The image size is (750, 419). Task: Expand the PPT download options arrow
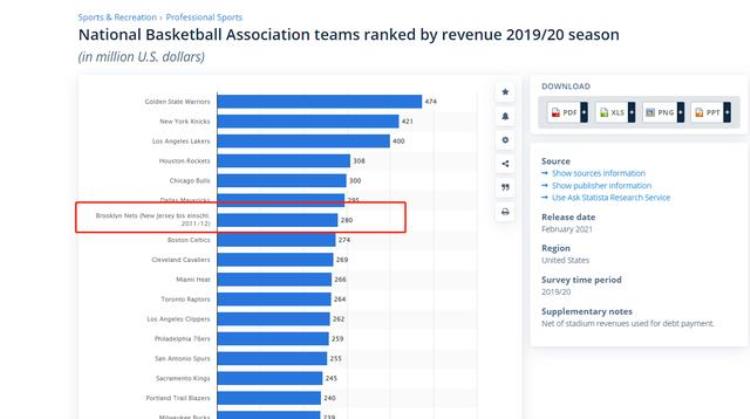point(727,112)
